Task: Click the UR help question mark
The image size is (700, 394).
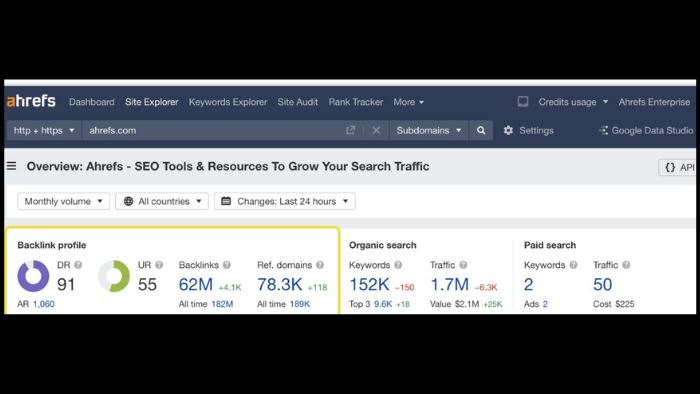Action: (x=159, y=265)
